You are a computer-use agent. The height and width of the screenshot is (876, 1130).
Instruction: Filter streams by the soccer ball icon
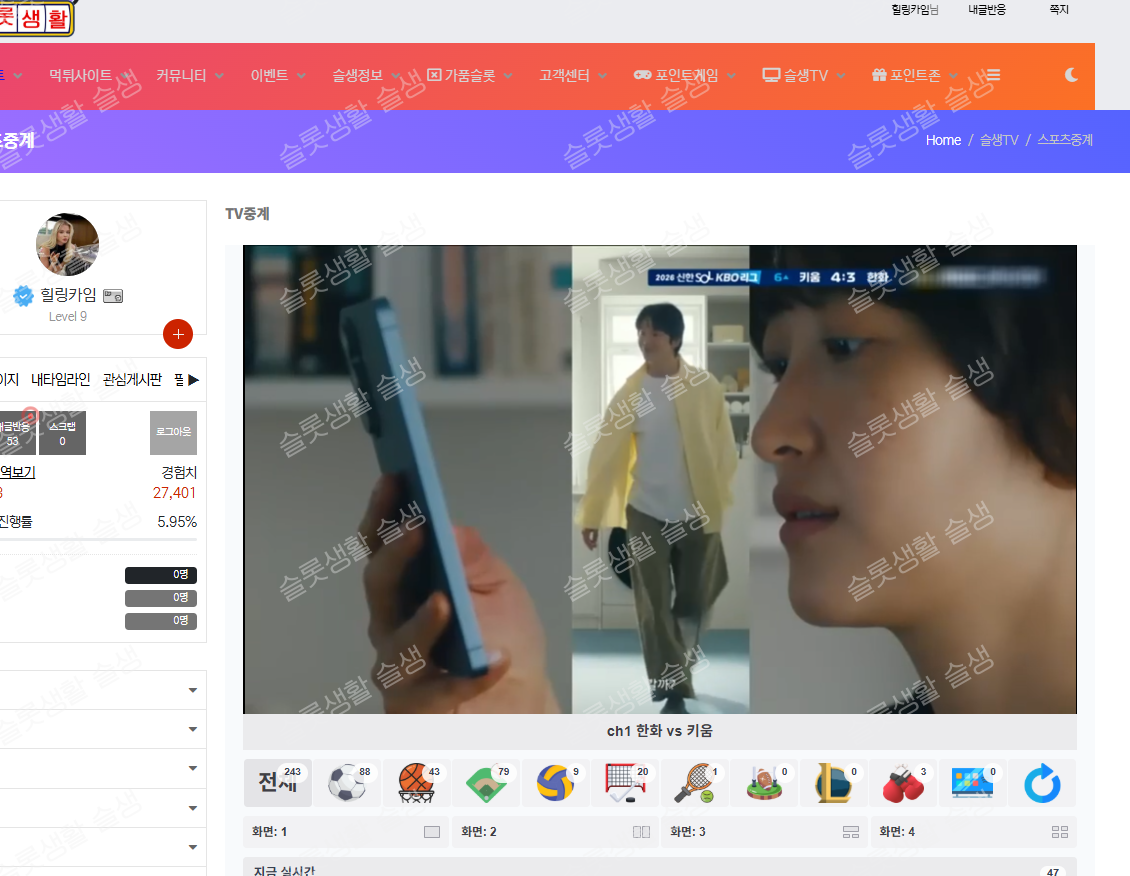[347, 783]
